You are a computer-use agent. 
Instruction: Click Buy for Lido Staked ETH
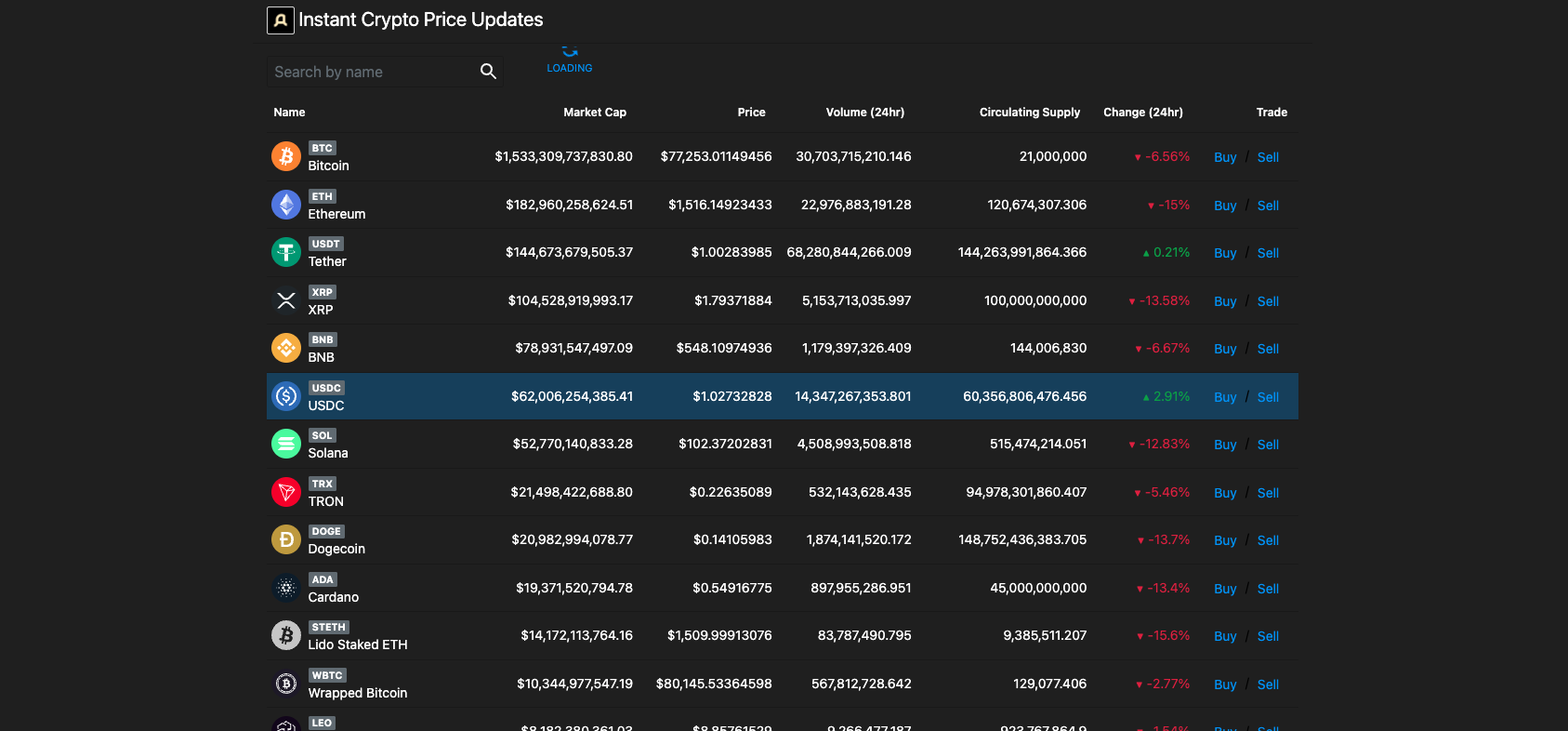point(1225,636)
